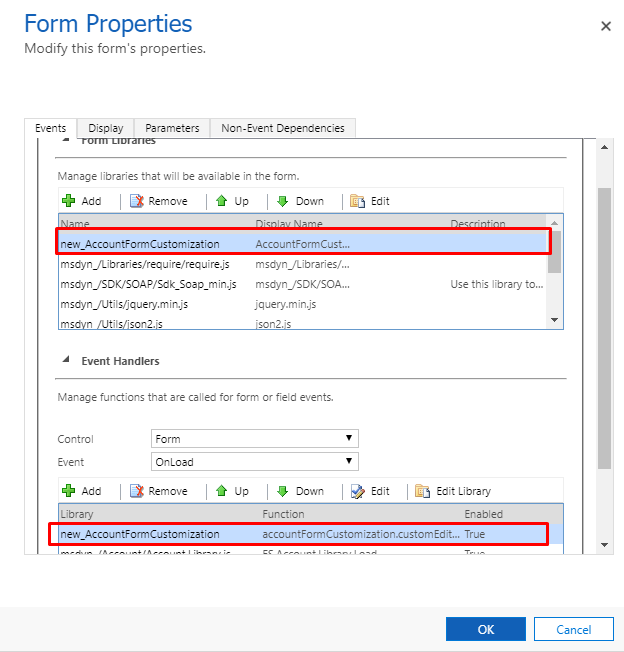Select msdyn_/SDK/SOAP/Sdk_Soap_min.js row
The height and width of the screenshot is (652, 624).
coord(303,284)
